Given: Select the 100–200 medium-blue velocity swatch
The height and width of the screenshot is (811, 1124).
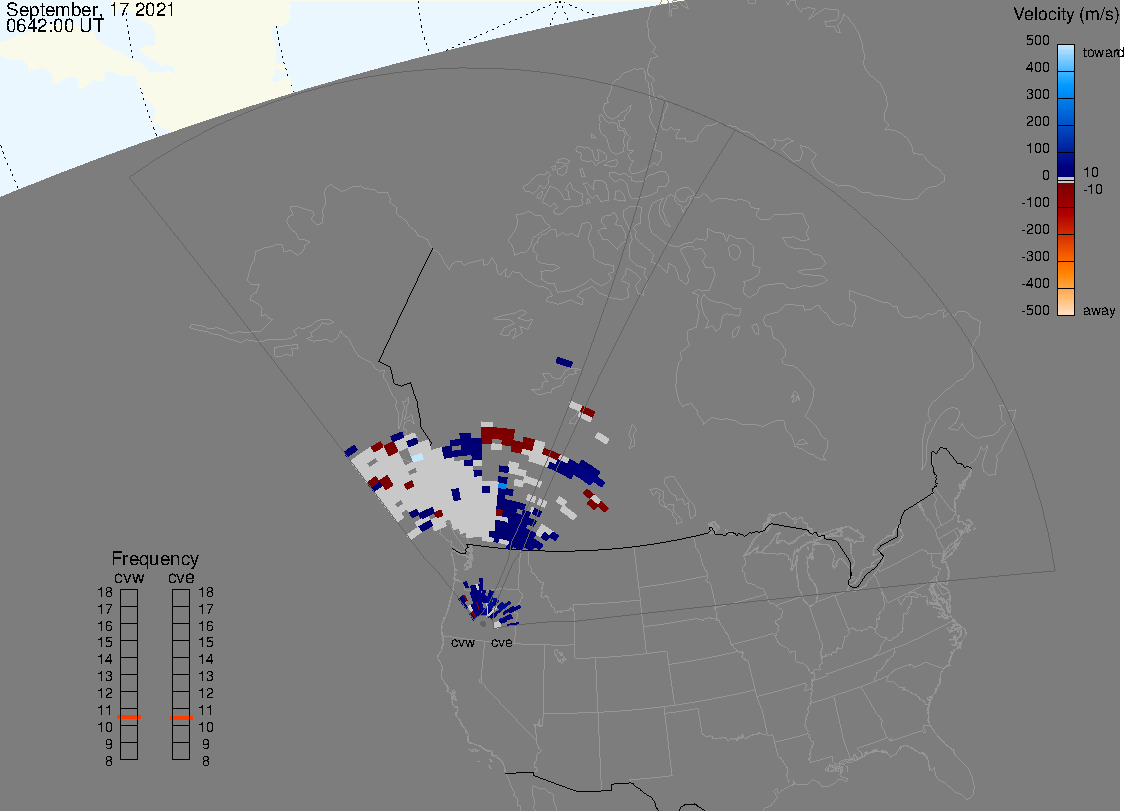Looking at the screenshot, I should coord(1065,139).
